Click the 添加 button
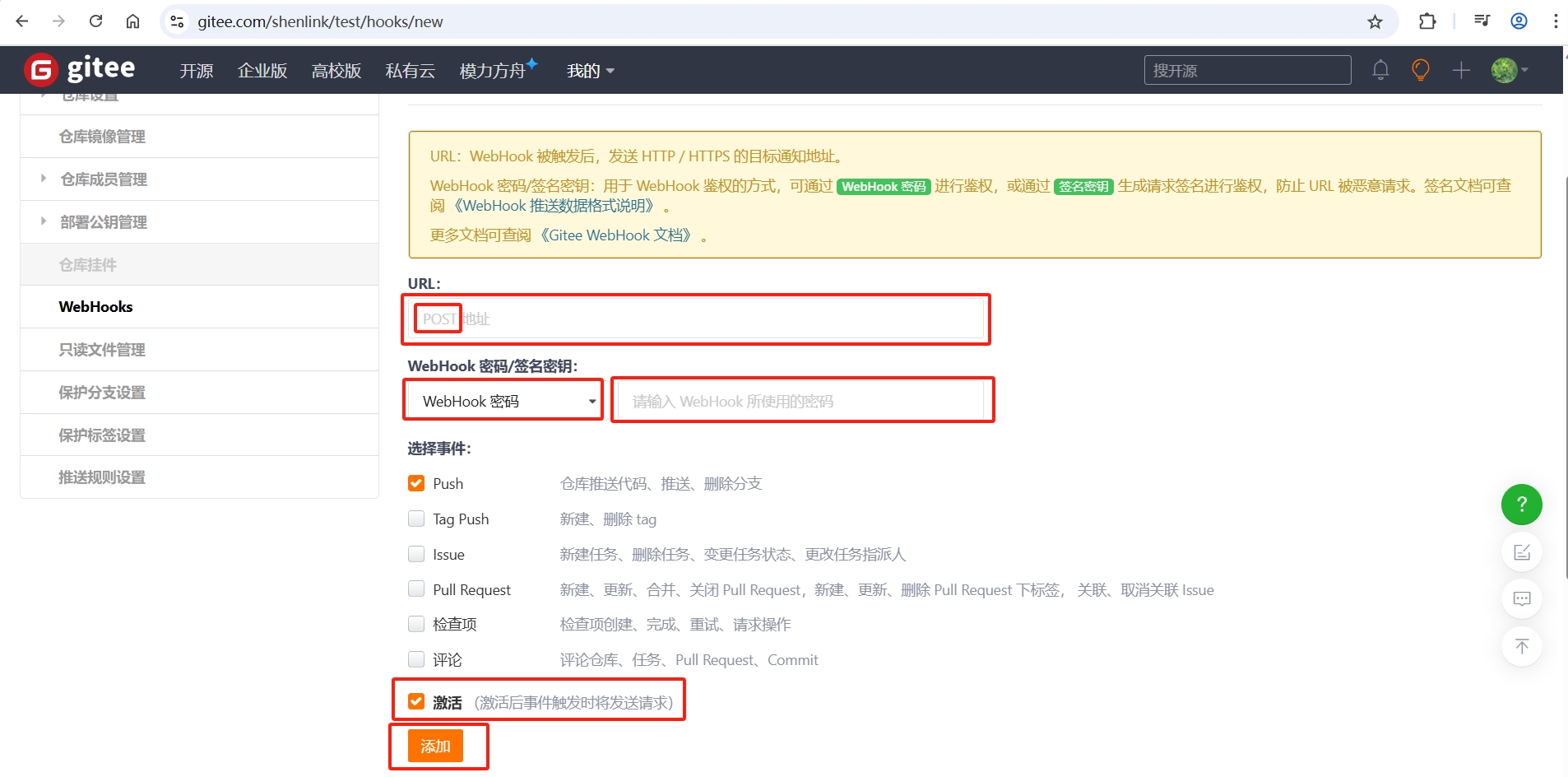 pyautogui.click(x=437, y=746)
